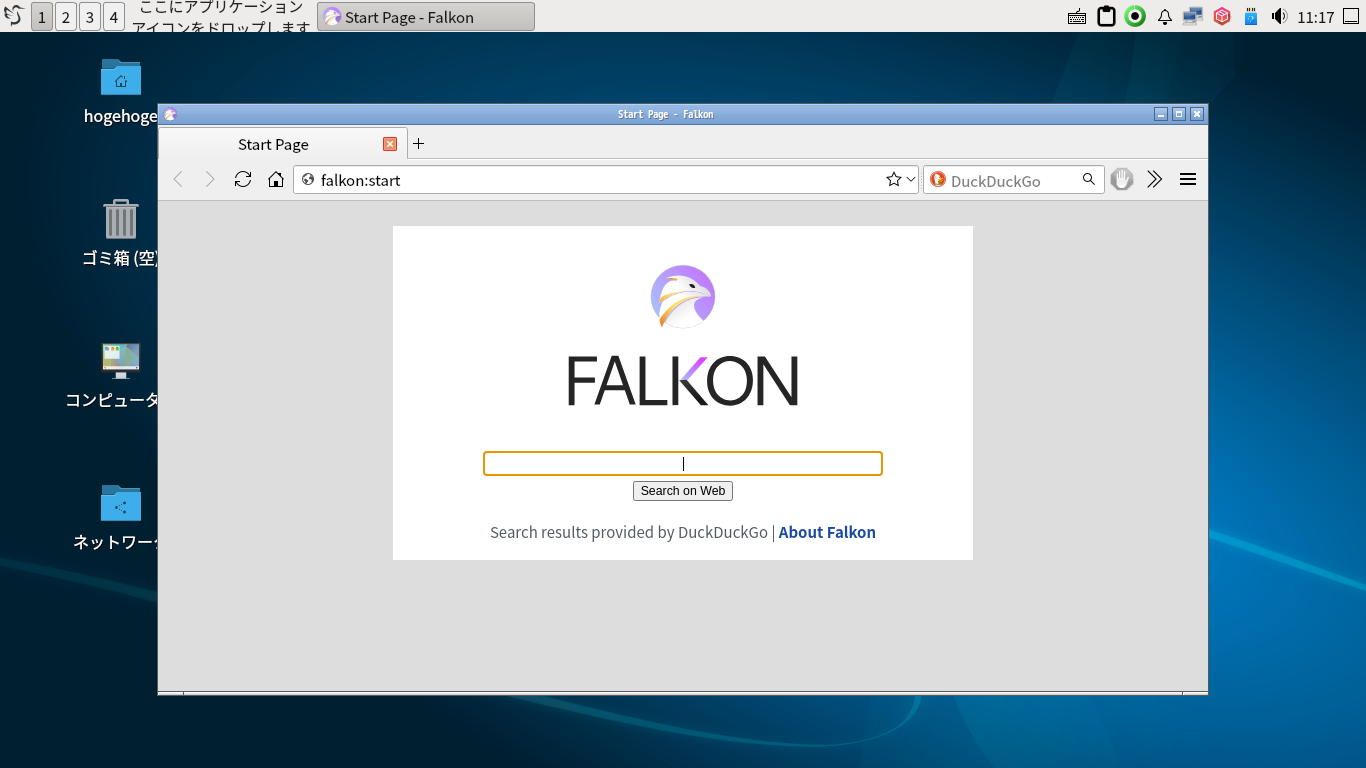This screenshot has height=768, width=1366.
Task: Open the volume speaker tray icon
Action: [x=1279, y=17]
